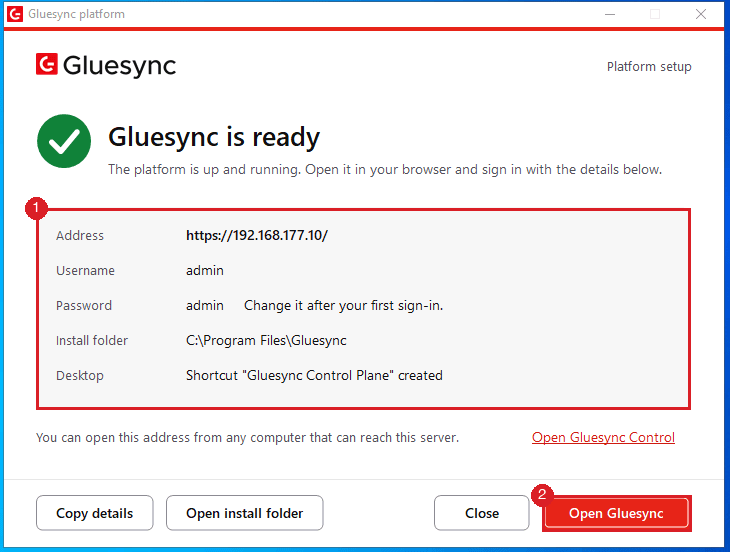Click the Open Gluesync button
The height and width of the screenshot is (552, 730).
point(616,513)
